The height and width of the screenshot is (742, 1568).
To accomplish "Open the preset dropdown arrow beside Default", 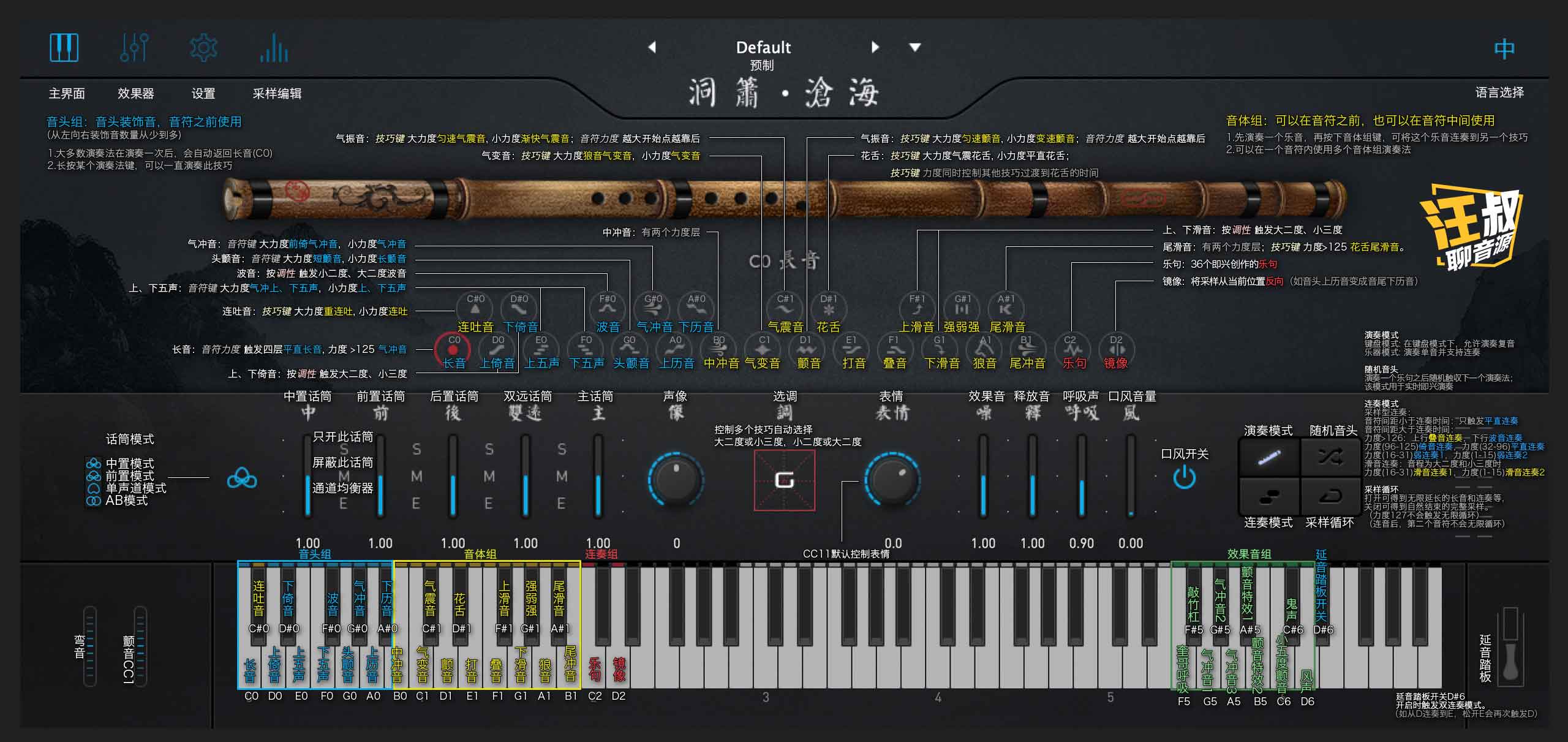I will 914,47.
